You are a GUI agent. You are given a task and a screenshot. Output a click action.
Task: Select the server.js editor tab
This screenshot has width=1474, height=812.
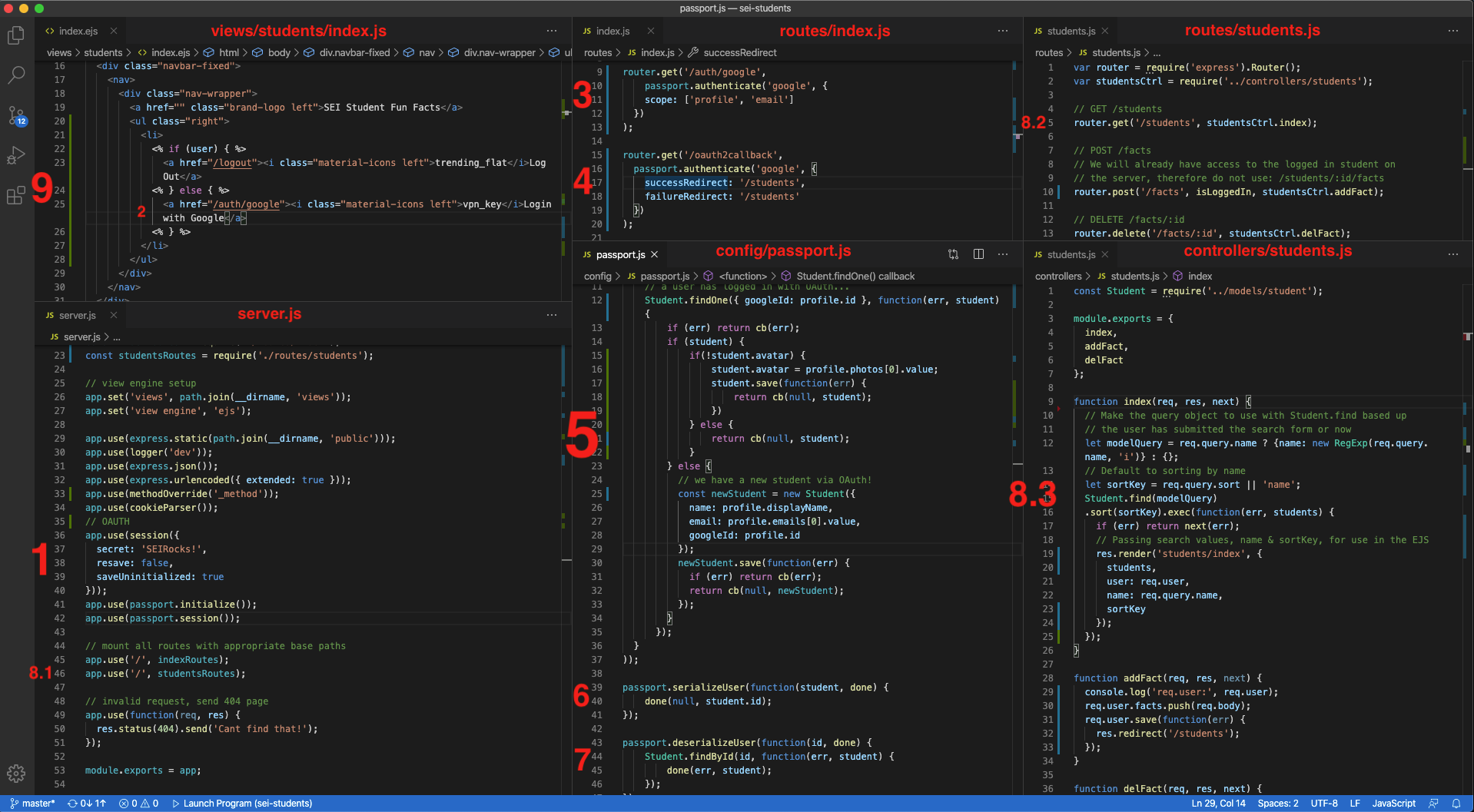(77, 316)
